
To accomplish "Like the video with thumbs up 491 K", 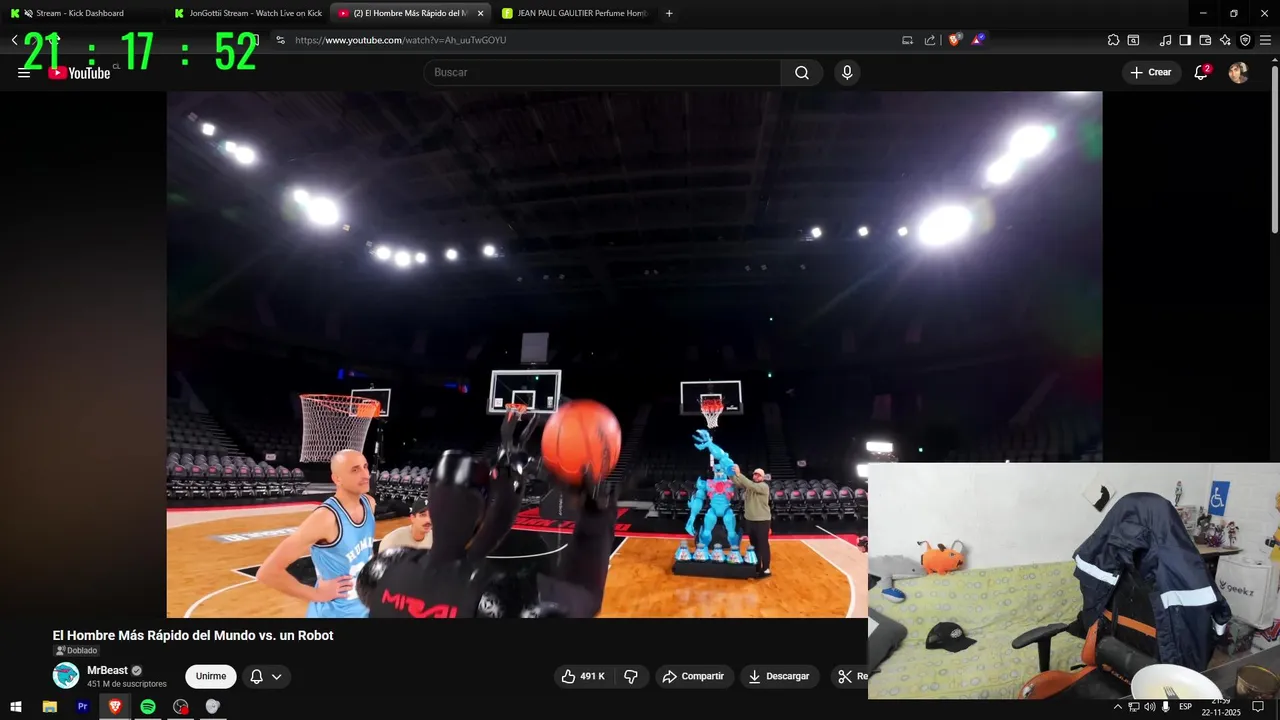I will tap(583, 677).
